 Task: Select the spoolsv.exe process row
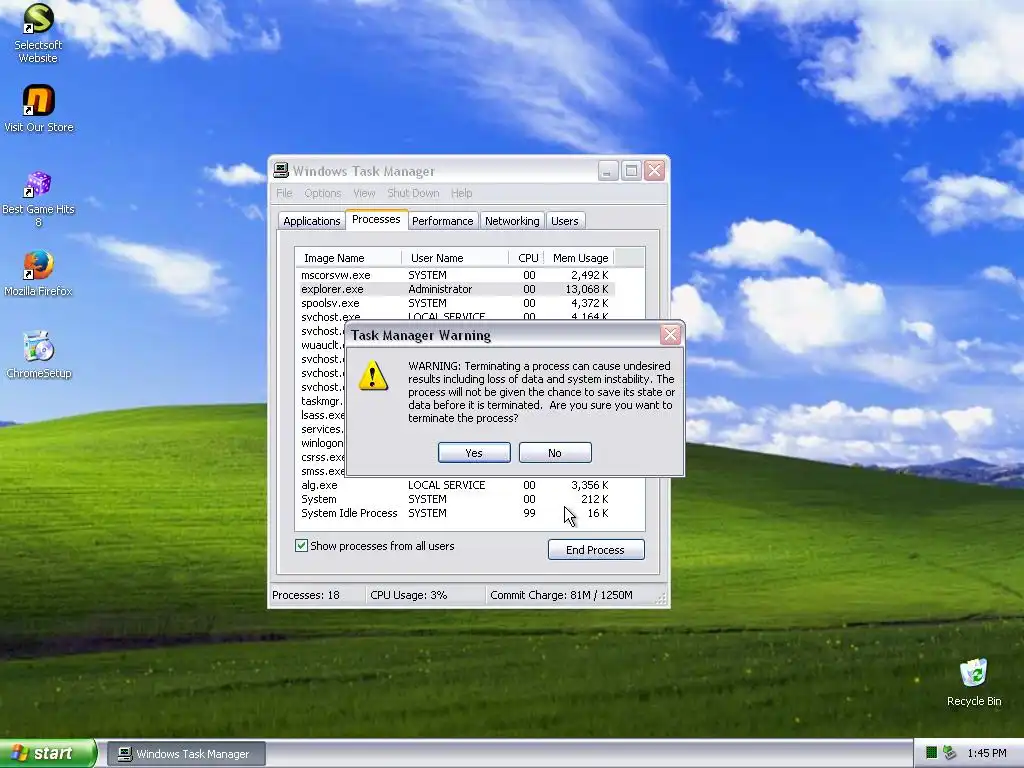(455, 303)
